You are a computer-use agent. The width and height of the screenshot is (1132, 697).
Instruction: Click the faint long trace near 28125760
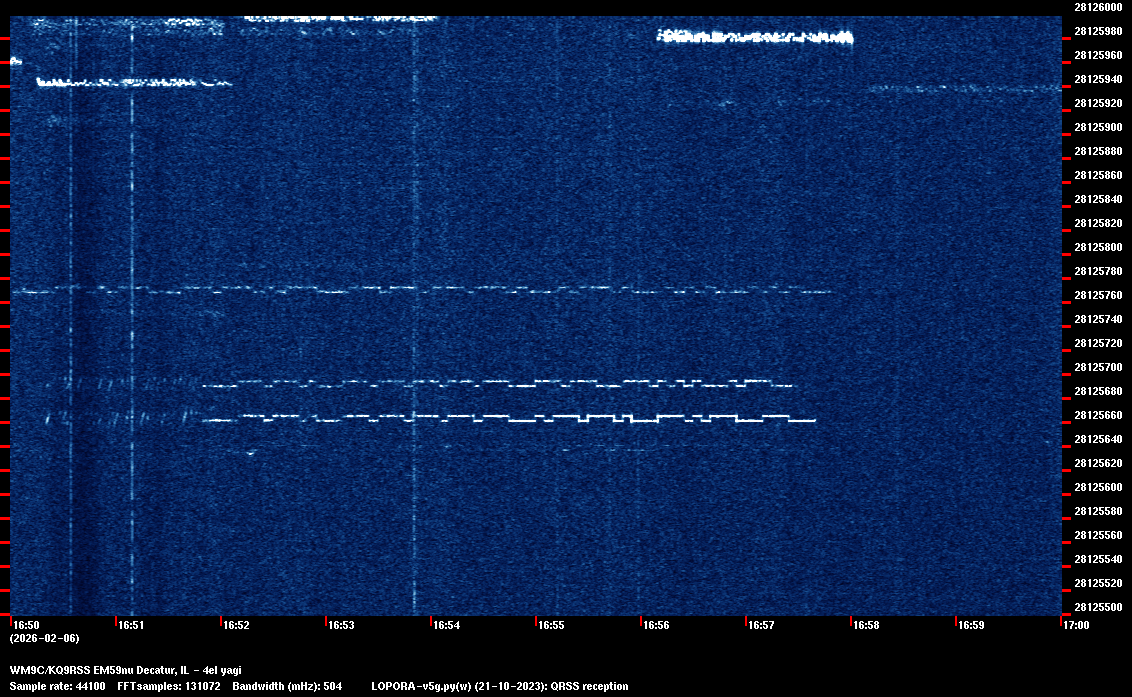click(x=420, y=290)
